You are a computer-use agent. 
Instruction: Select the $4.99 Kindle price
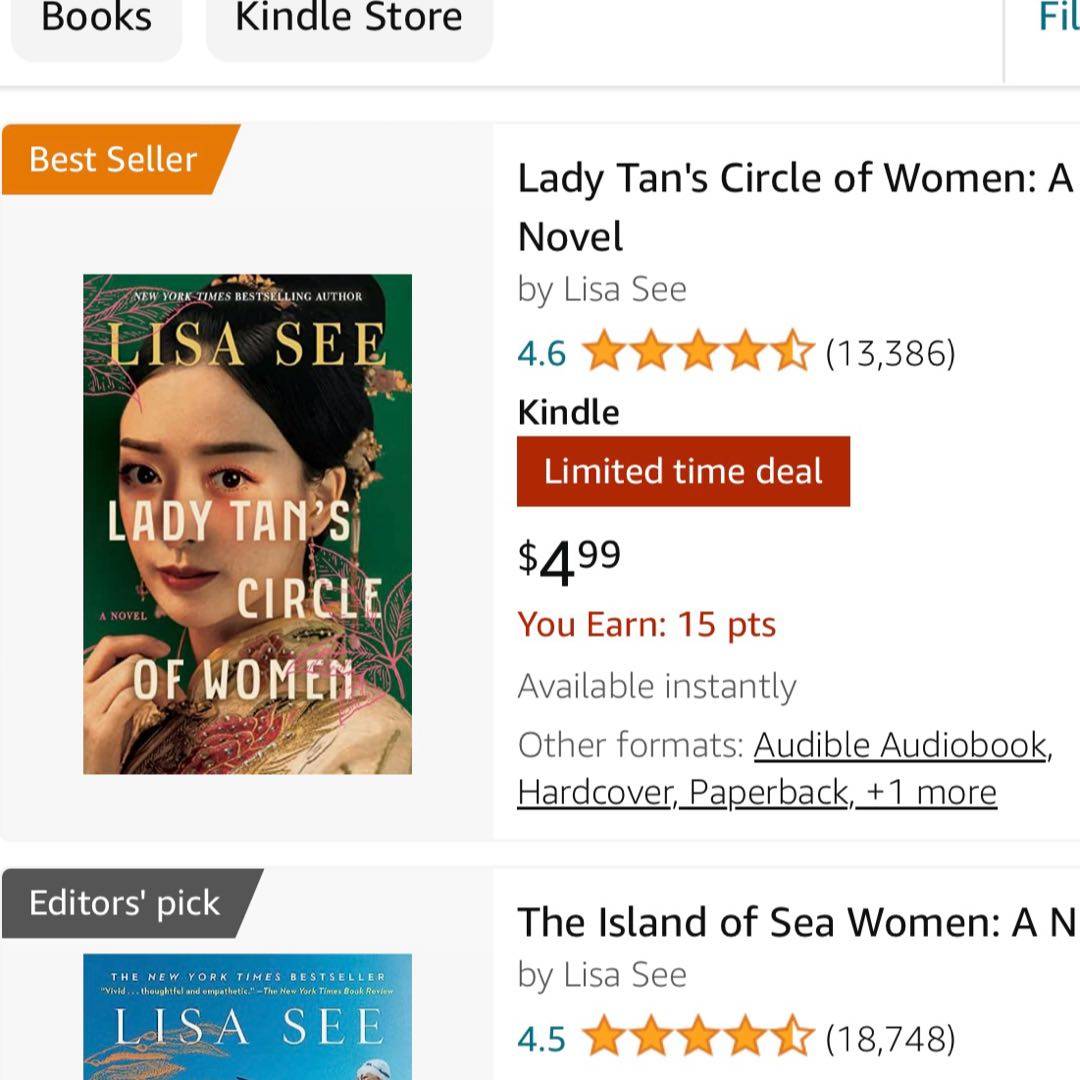pos(569,560)
